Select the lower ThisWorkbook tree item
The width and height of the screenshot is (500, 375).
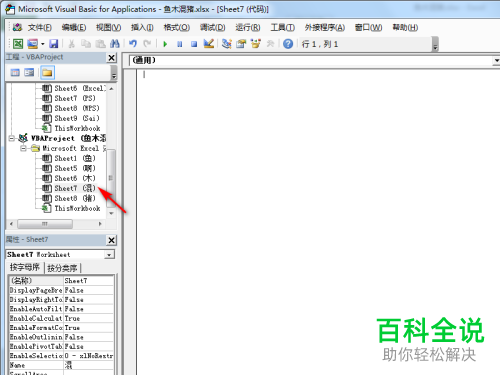pos(71,208)
